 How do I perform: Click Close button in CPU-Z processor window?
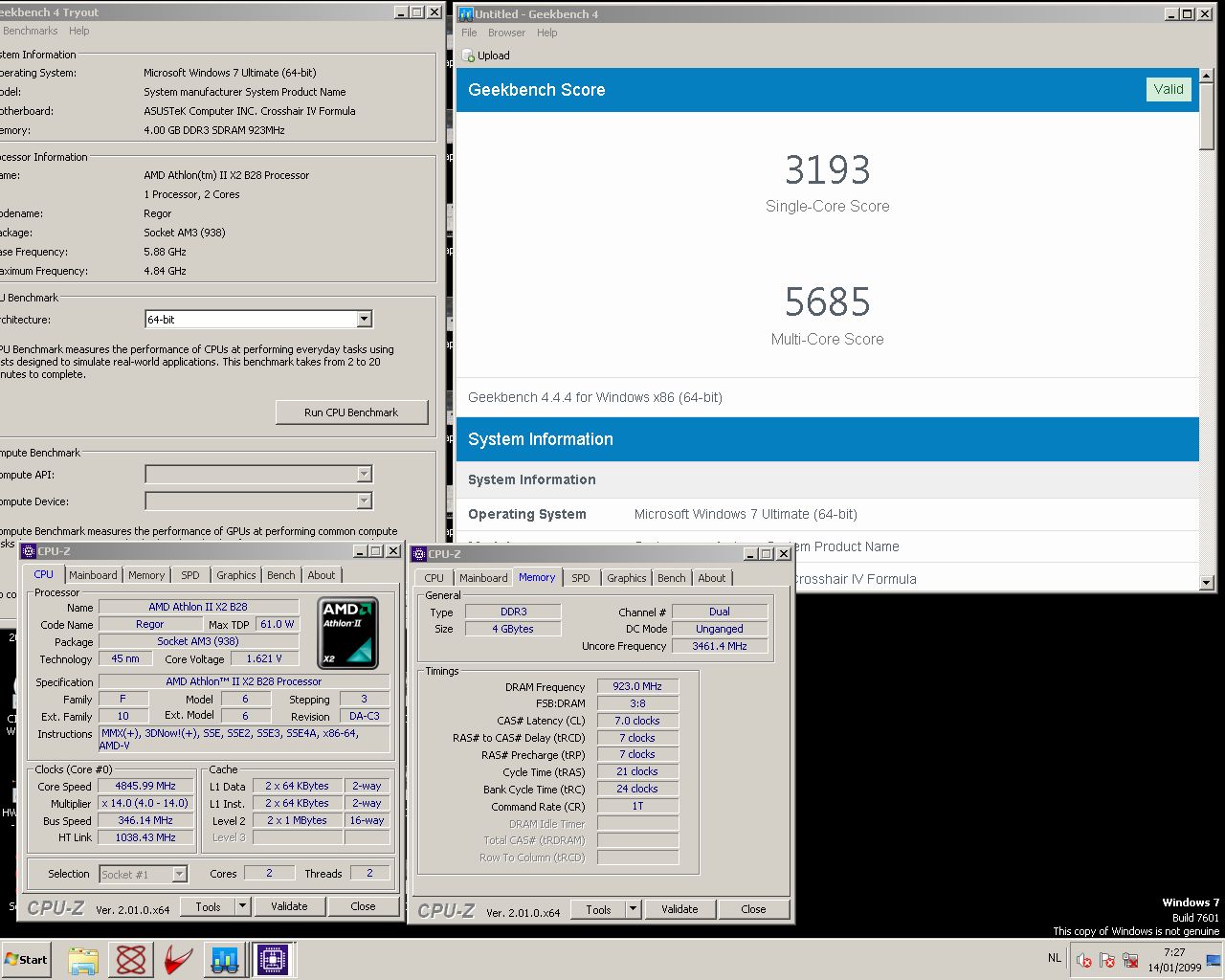[x=363, y=906]
